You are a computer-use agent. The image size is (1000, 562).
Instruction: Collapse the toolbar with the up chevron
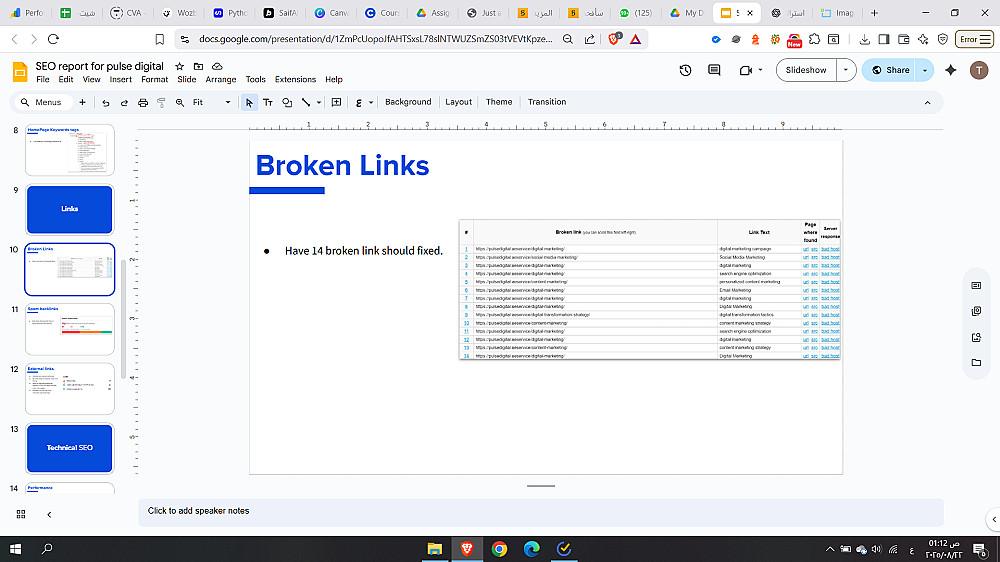927,103
